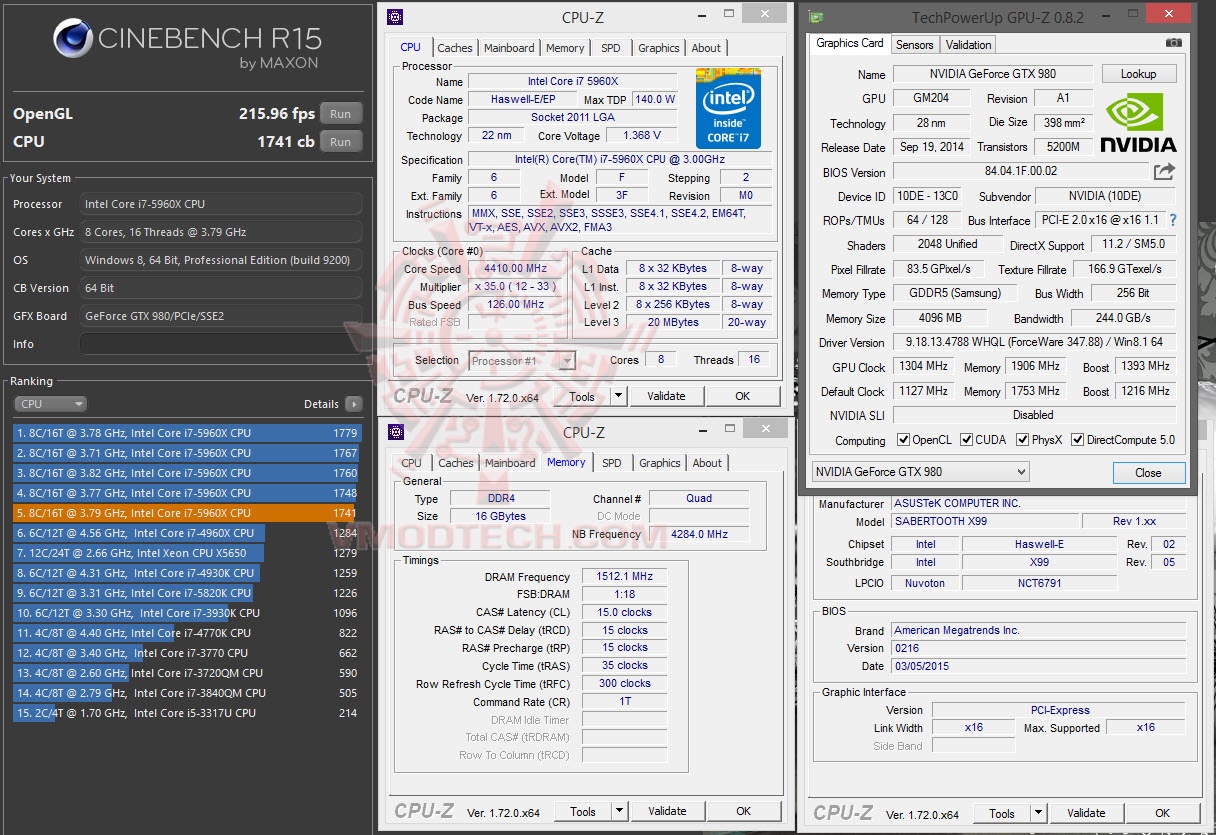This screenshot has width=1216, height=835.
Task: Run the OpenGL benchmark in Cinebench
Action: click(x=340, y=114)
